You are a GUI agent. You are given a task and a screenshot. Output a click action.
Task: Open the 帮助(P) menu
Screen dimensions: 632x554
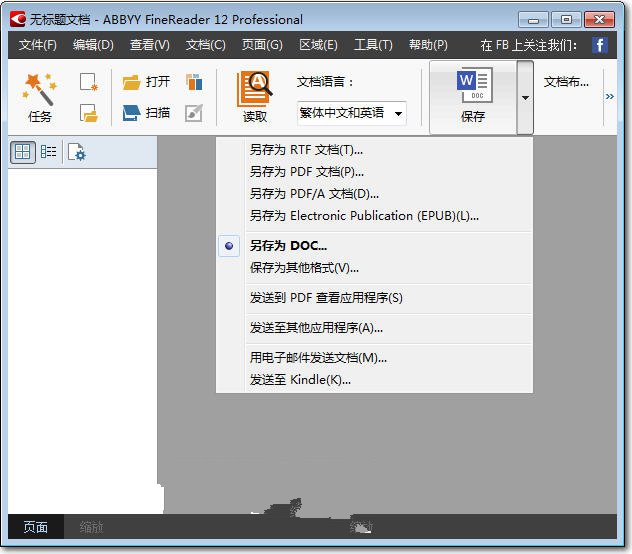(x=428, y=45)
